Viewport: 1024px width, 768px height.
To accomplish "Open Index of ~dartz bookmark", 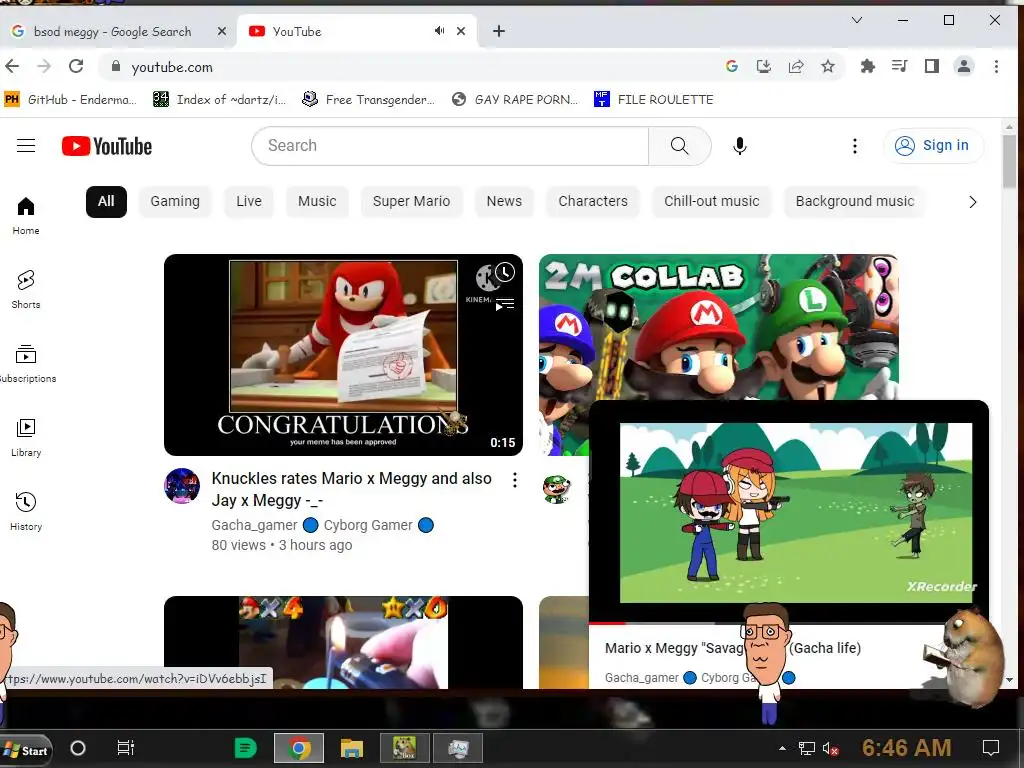I will click(219, 99).
